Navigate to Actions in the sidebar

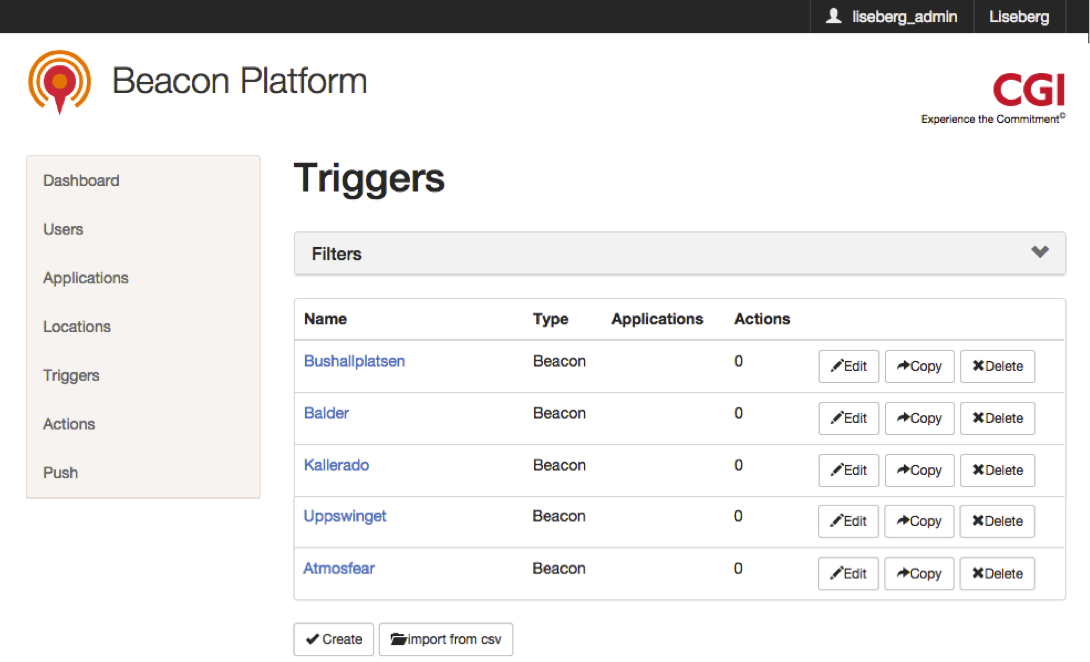[x=70, y=424]
